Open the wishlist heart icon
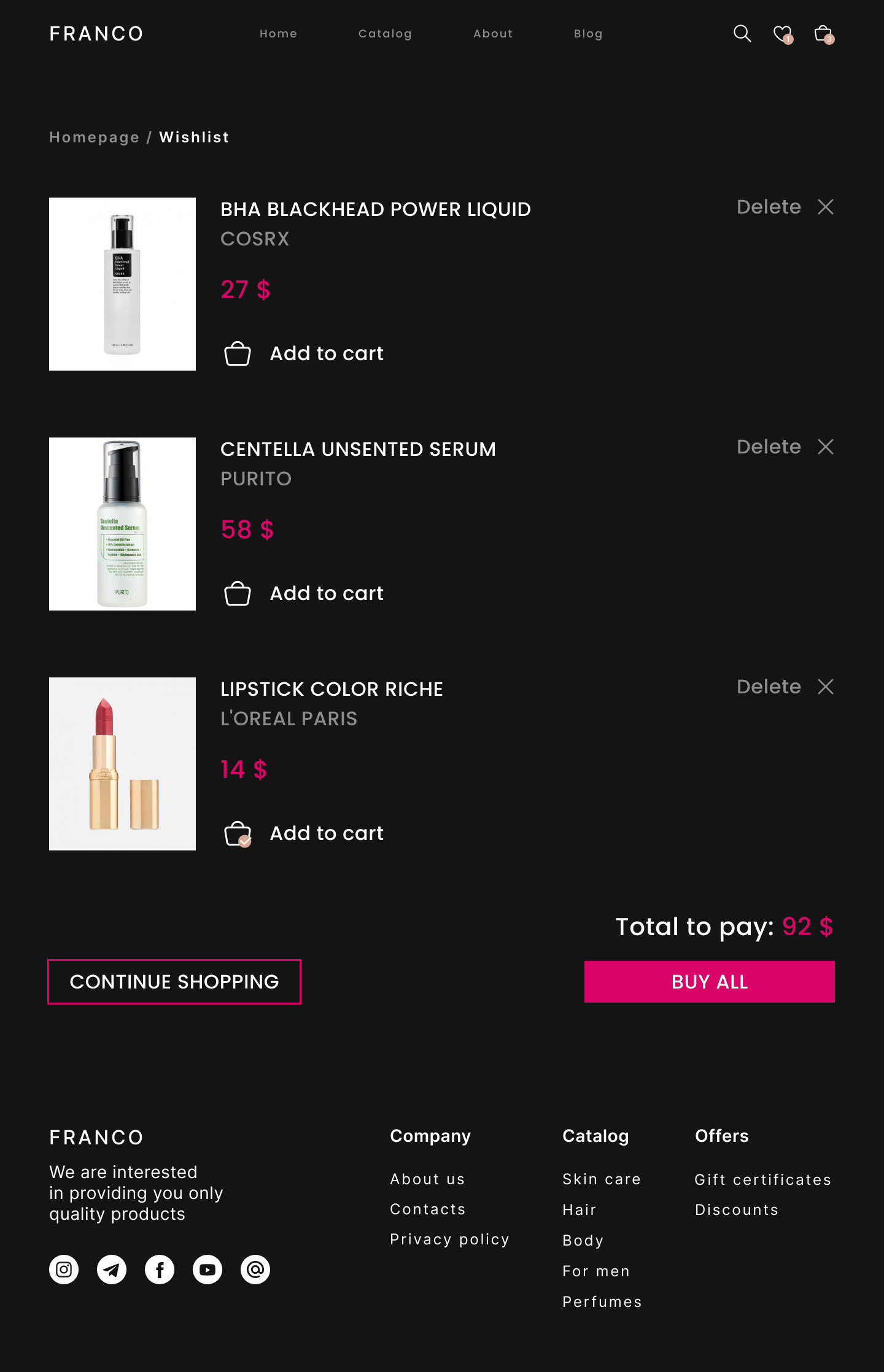This screenshot has height=1372, width=884. 782,33
